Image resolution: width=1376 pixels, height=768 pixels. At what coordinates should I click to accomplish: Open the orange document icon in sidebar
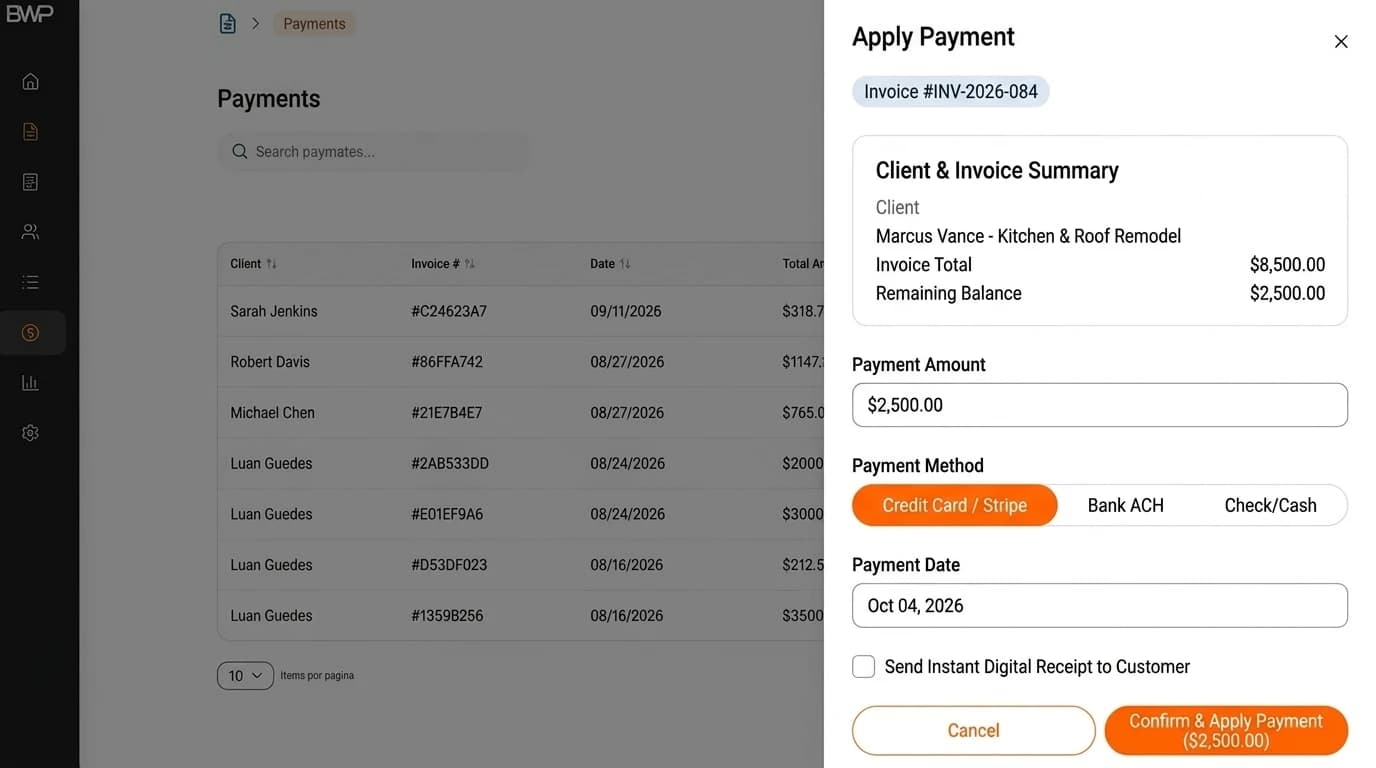[x=30, y=131]
